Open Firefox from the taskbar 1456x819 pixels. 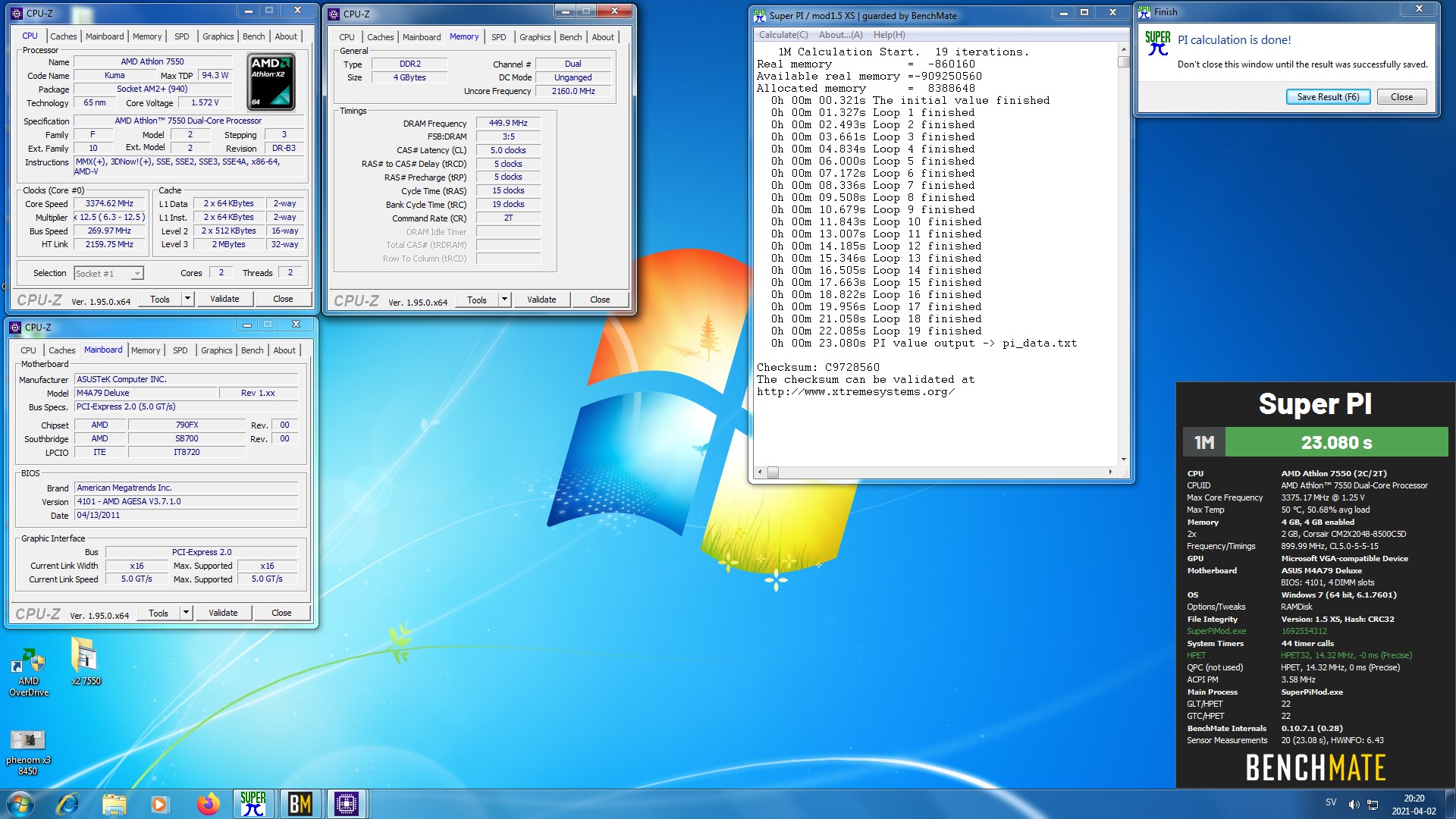(x=208, y=804)
